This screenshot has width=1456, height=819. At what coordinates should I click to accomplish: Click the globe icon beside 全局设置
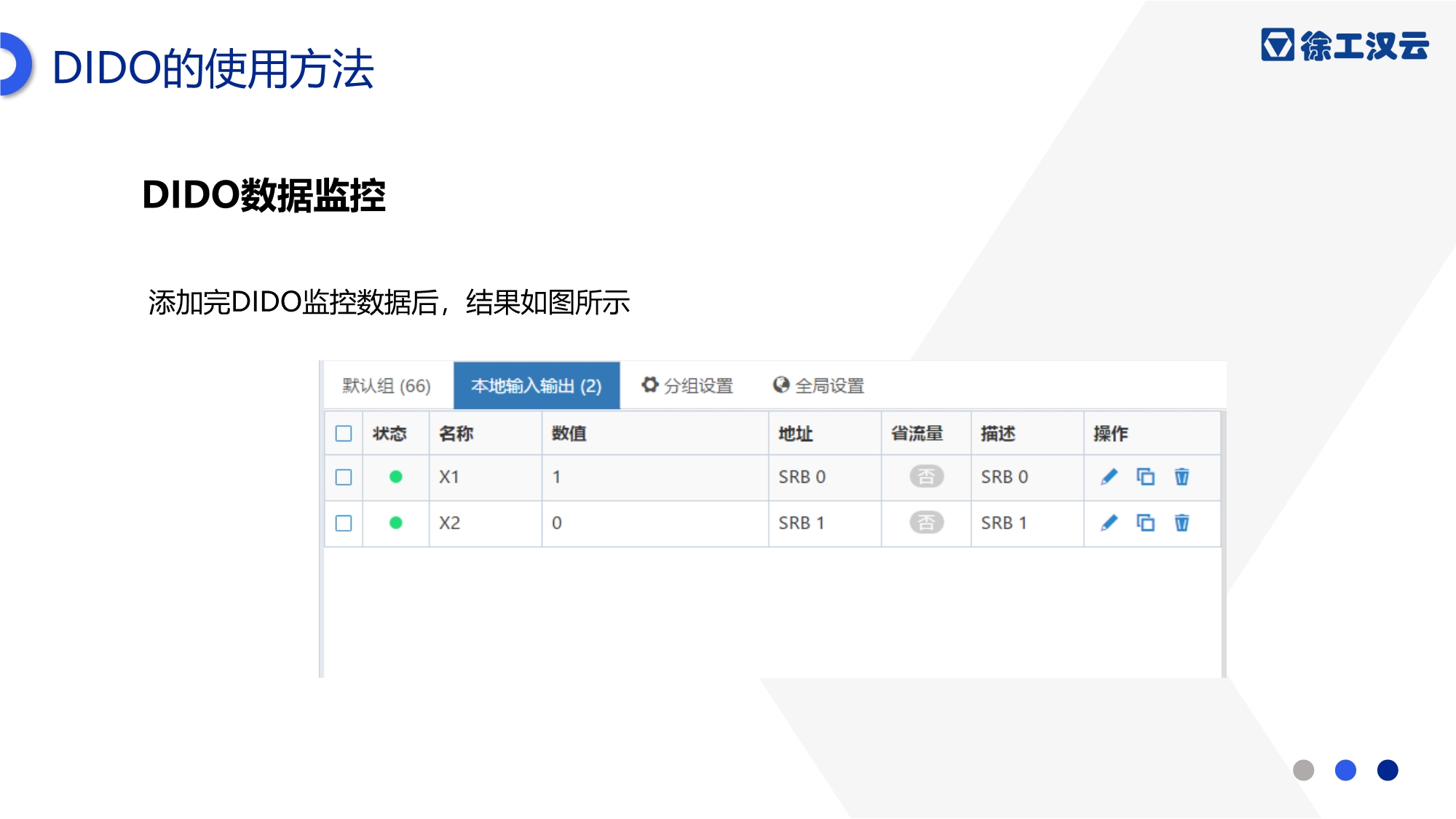pyautogui.click(x=781, y=384)
